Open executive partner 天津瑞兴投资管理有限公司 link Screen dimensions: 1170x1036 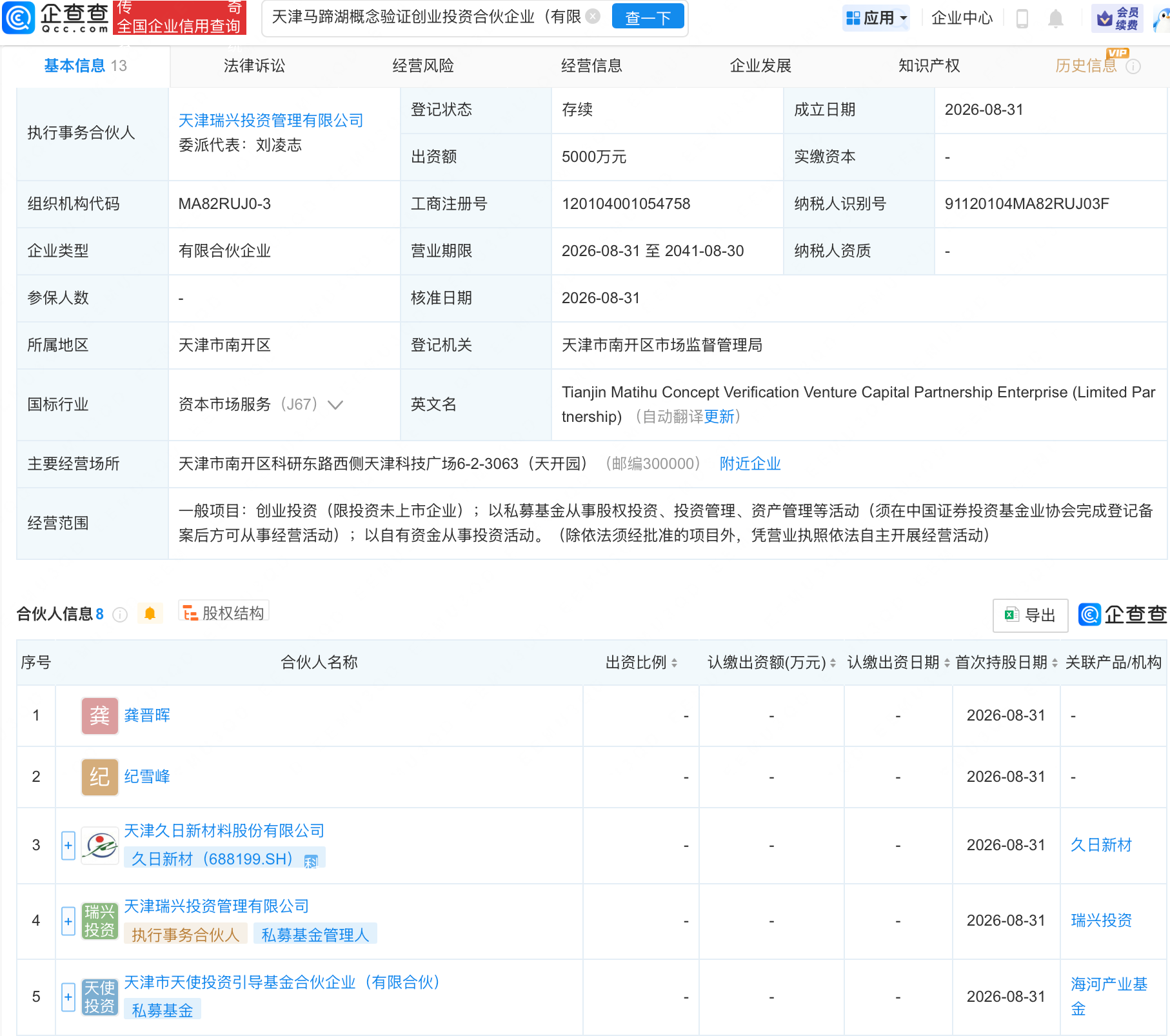pos(271,121)
